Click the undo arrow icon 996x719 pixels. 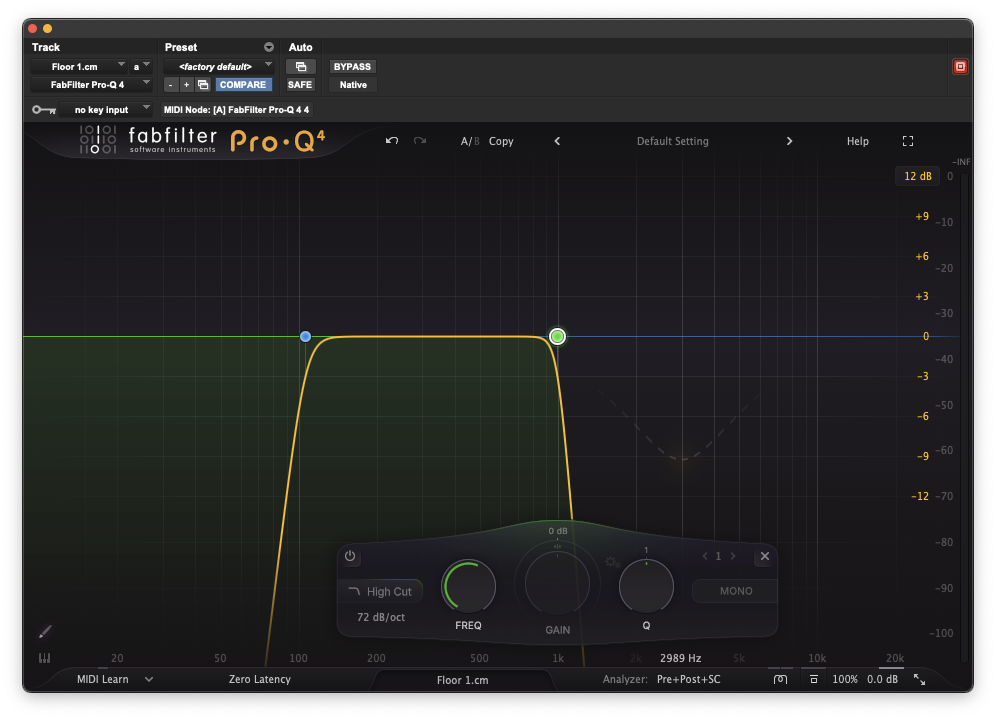[x=392, y=140]
